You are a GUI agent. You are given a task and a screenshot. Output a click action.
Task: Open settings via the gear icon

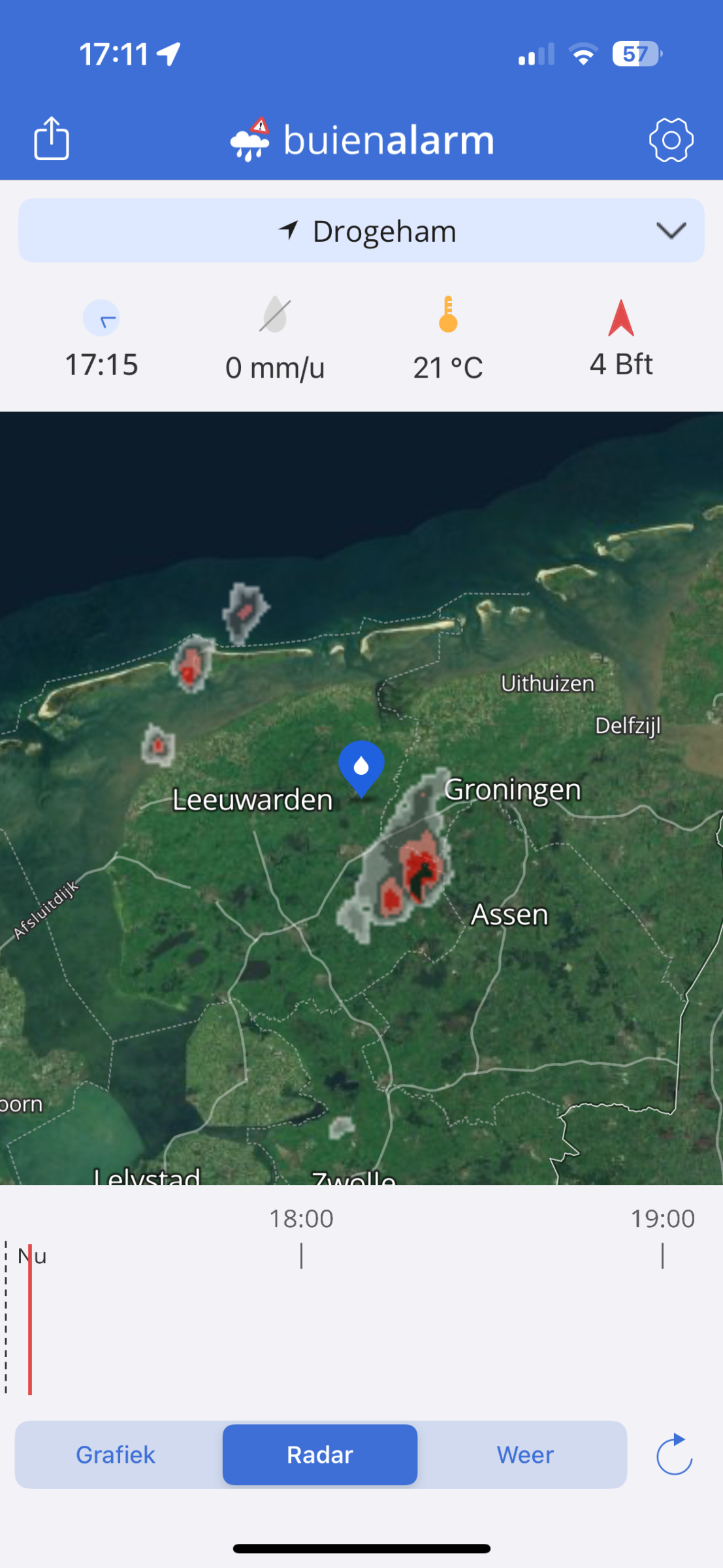(671, 140)
